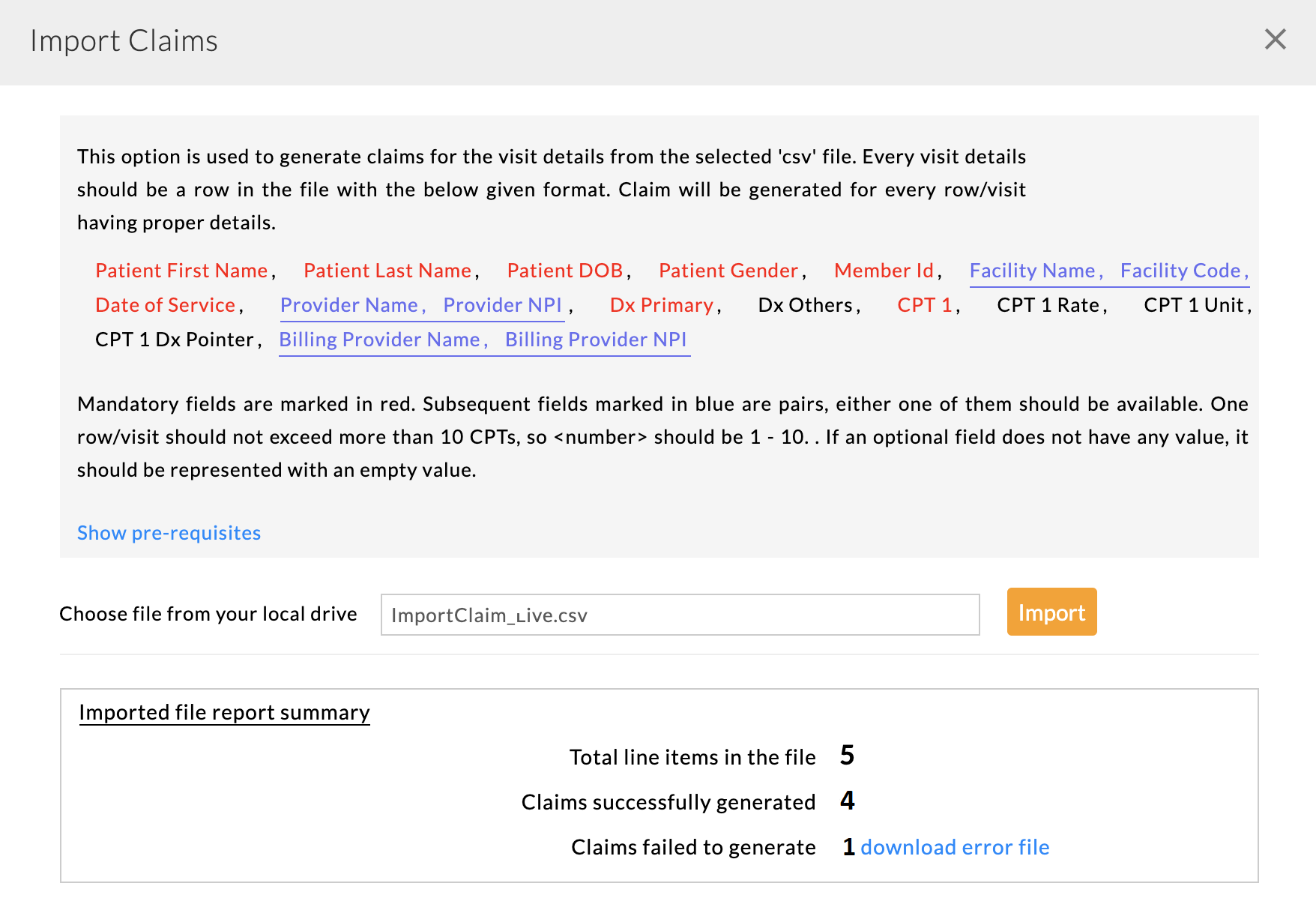Click the Patient Gender field label
The image size is (1316, 913).
[728, 271]
